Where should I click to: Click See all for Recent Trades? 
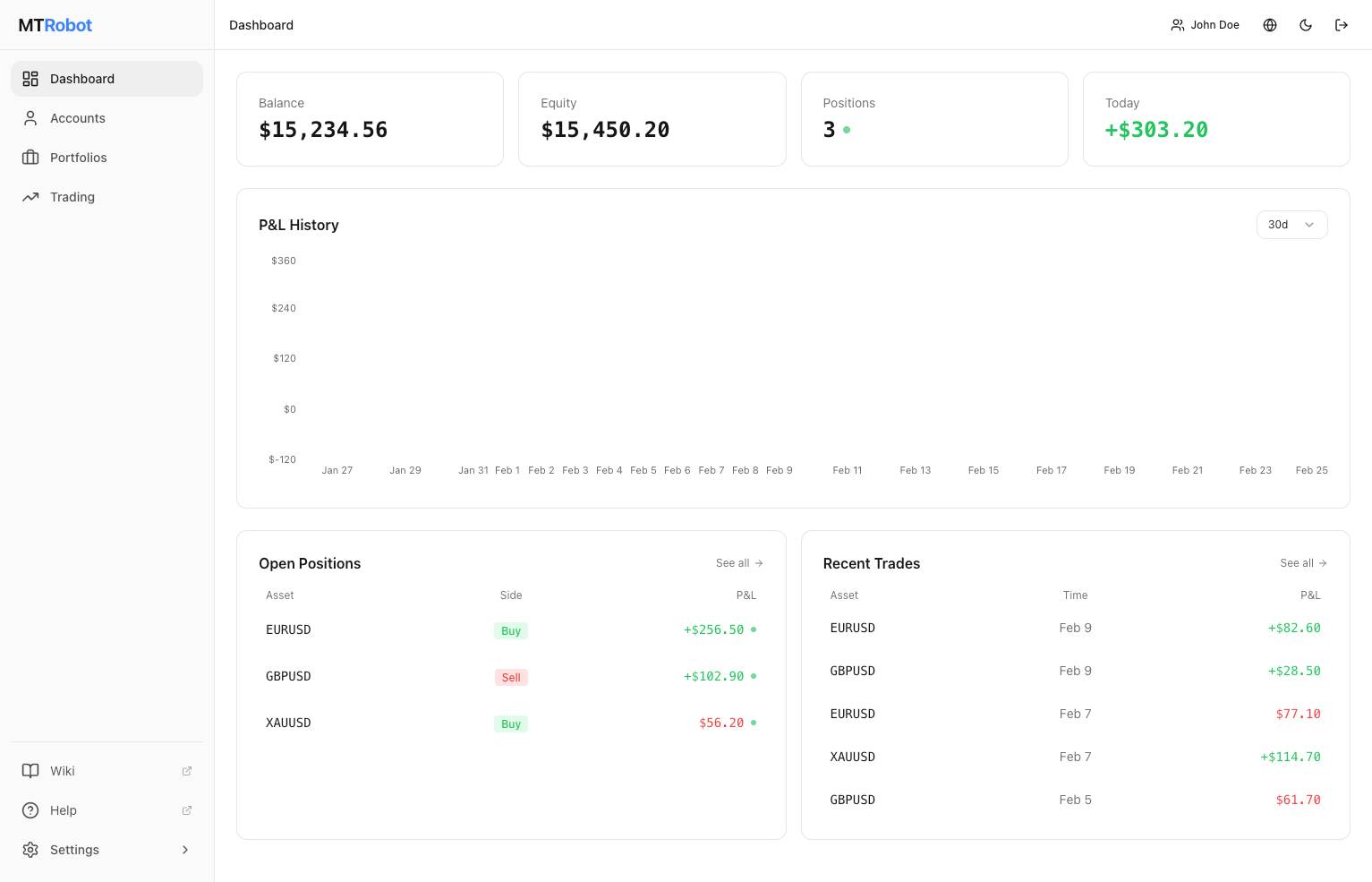click(x=1303, y=563)
